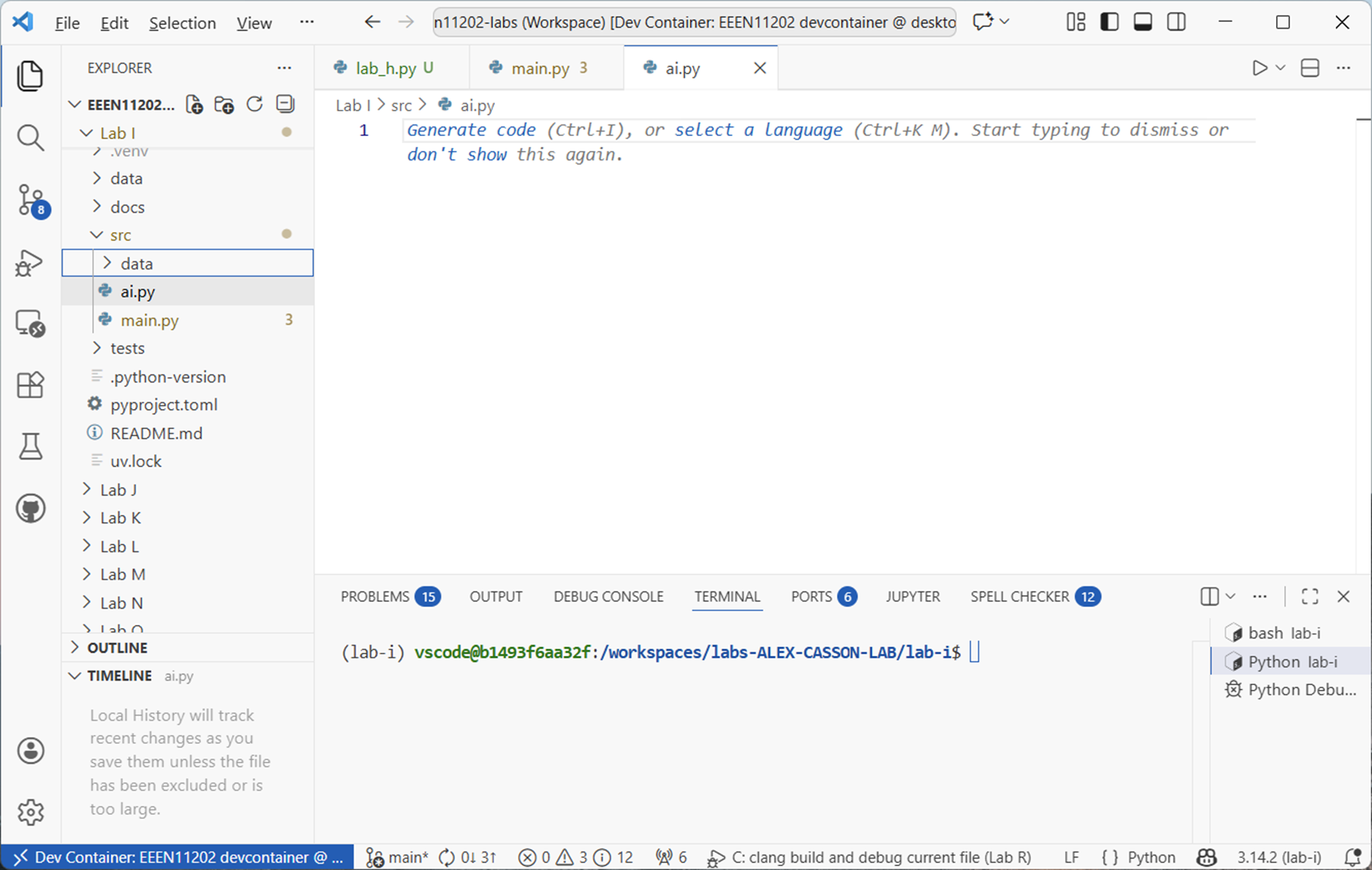Expand the OUTLINE section
The height and width of the screenshot is (870, 1372).
point(117,647)
